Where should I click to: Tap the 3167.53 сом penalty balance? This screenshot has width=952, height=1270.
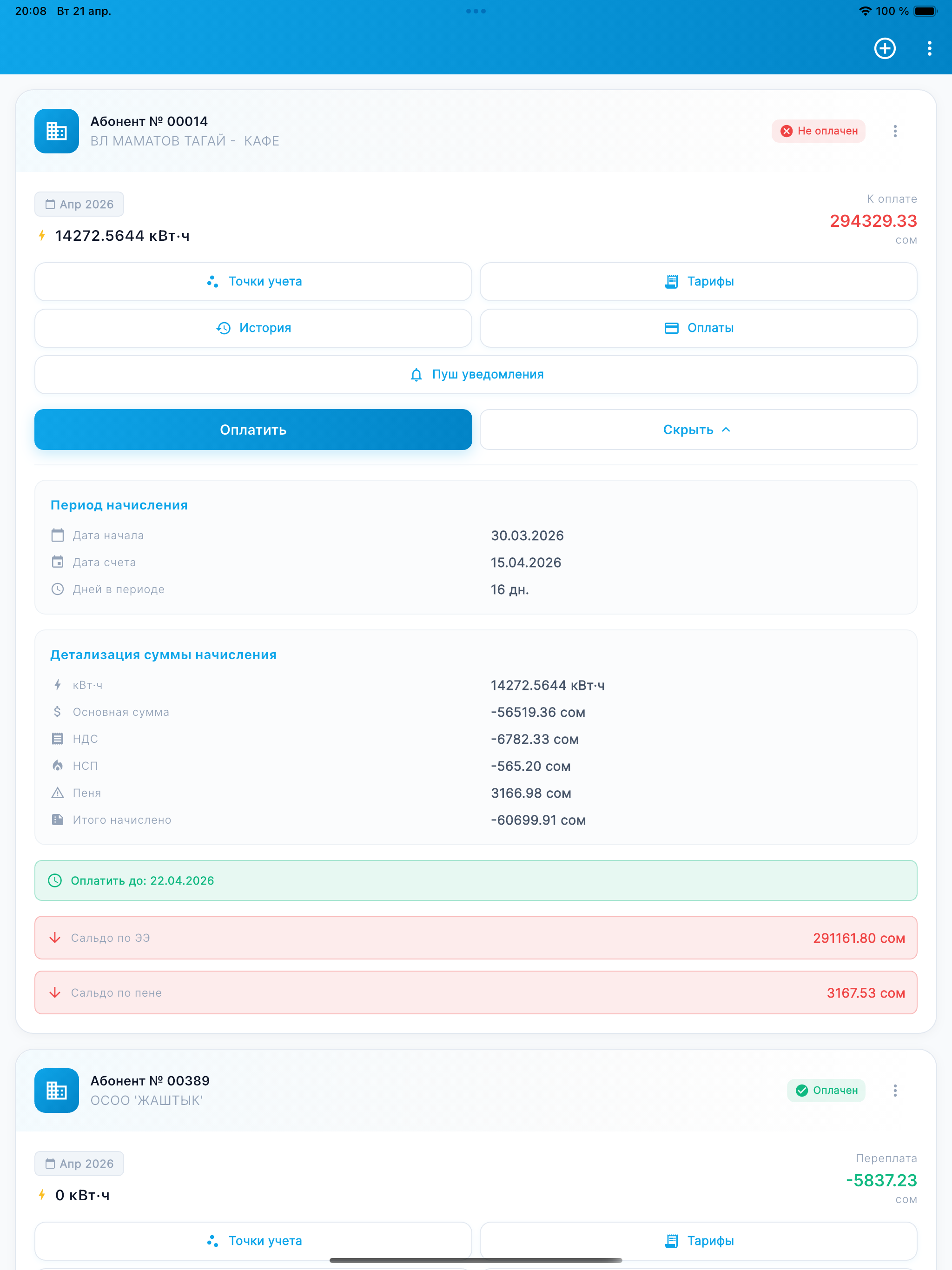click(865, 993)
